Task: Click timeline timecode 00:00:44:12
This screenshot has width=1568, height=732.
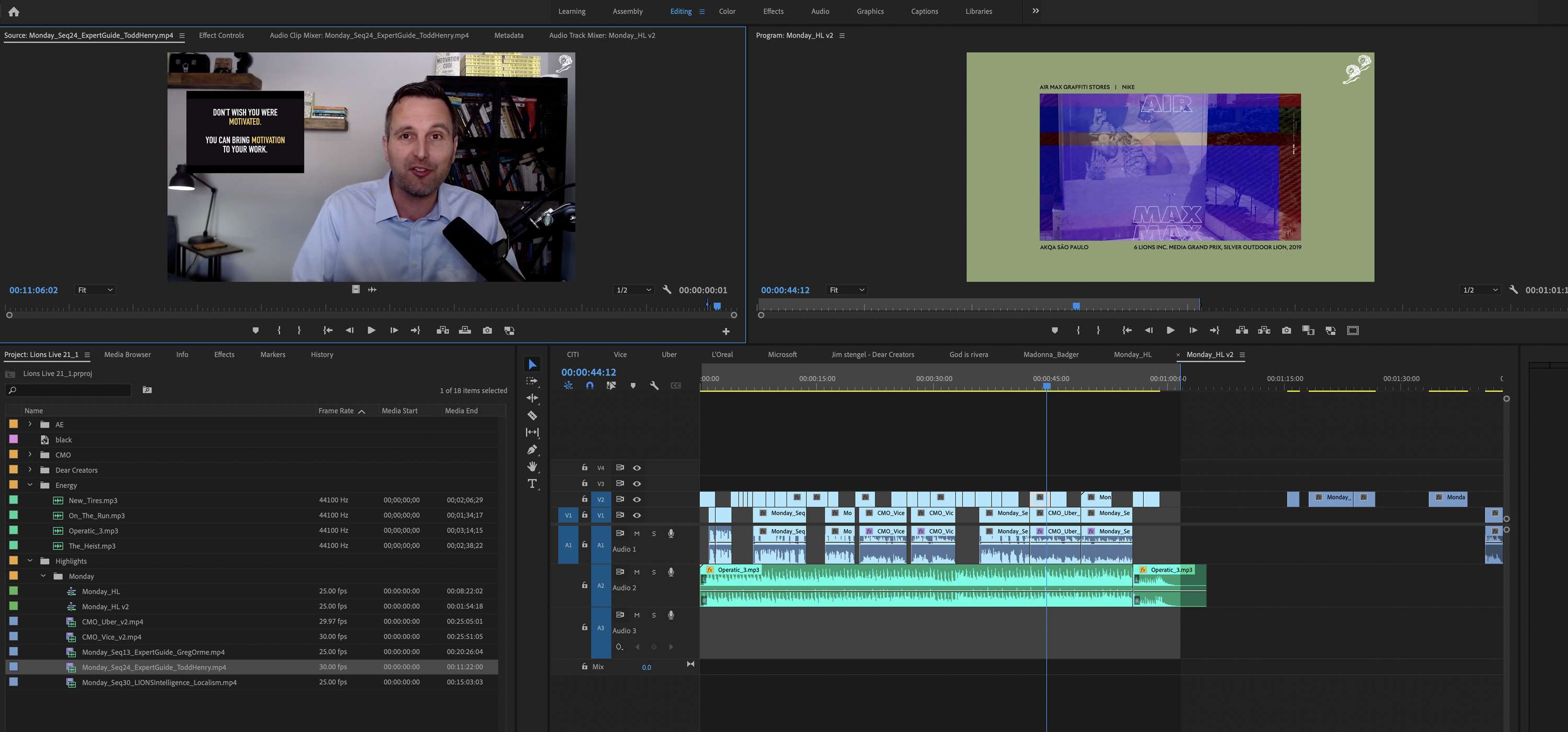Action: tap(589, 373)
